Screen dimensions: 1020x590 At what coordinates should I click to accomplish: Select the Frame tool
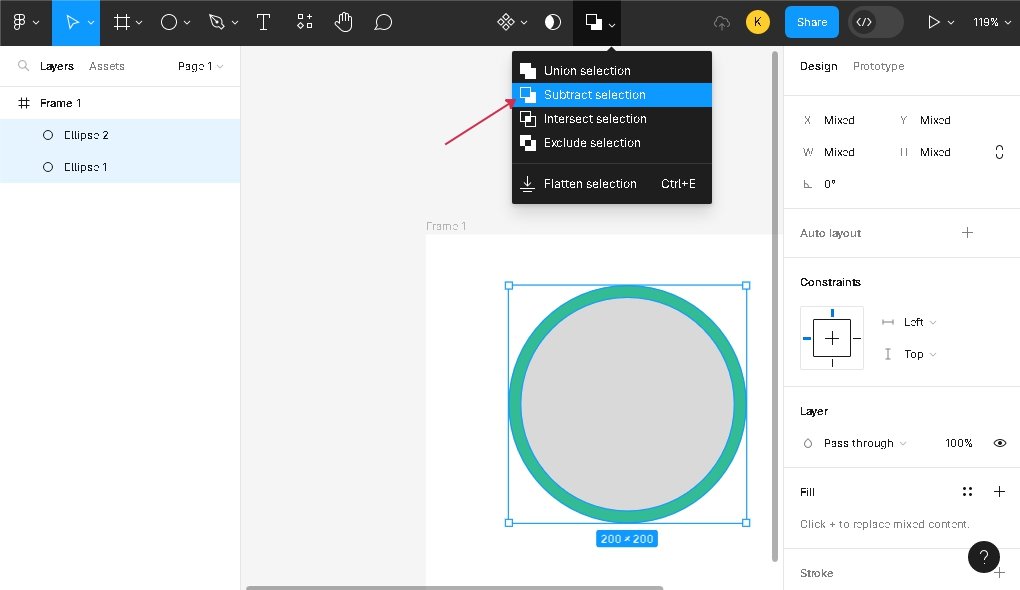tap(122, 22)
